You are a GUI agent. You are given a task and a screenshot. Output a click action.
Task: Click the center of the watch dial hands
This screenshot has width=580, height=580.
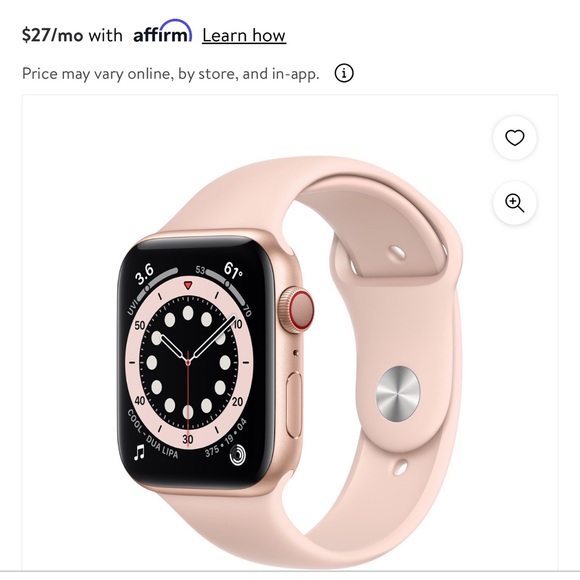click(188, 362)
